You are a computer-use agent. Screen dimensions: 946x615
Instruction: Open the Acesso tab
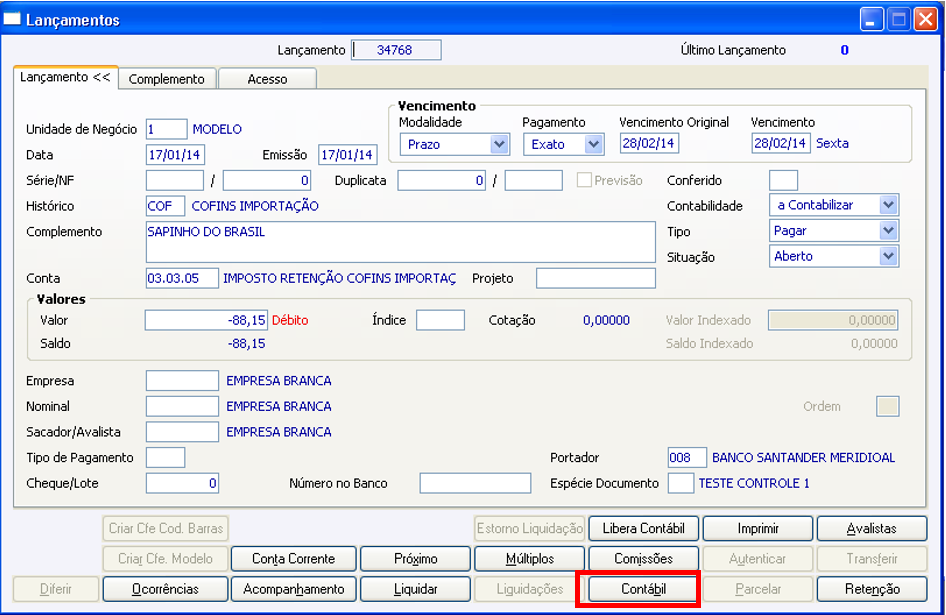pos(267,79)
